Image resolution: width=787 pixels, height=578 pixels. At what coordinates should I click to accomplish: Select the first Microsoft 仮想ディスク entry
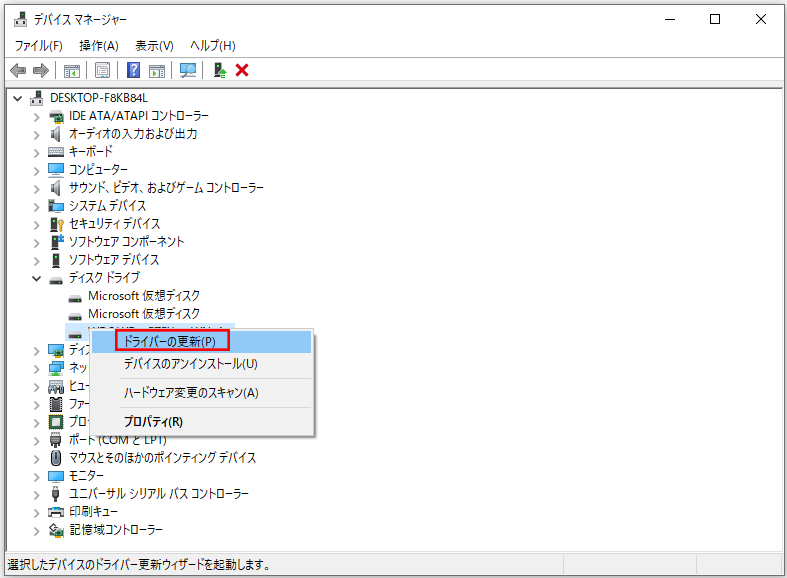click(144, 296)
